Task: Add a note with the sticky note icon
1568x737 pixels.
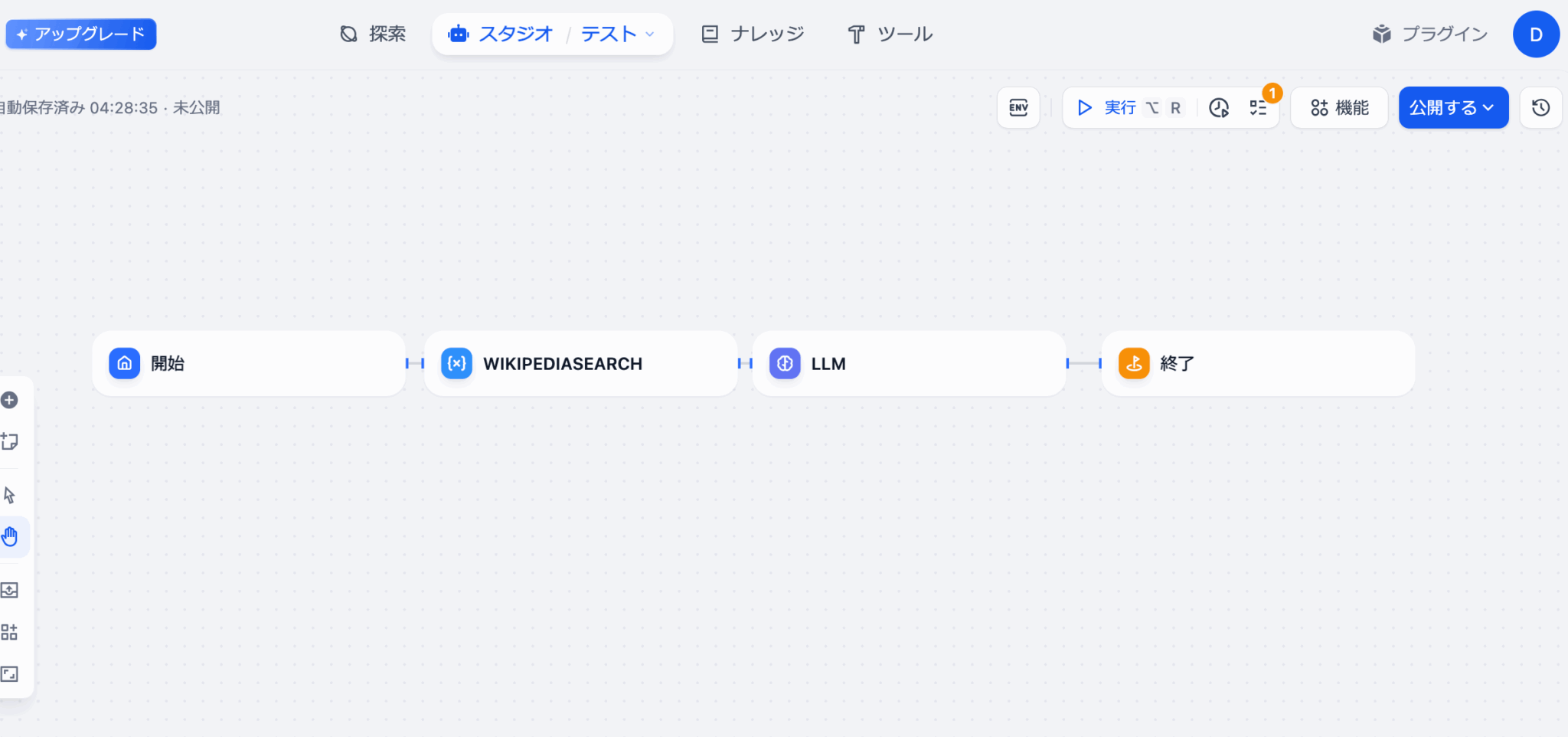Action: tap(10, 441)
